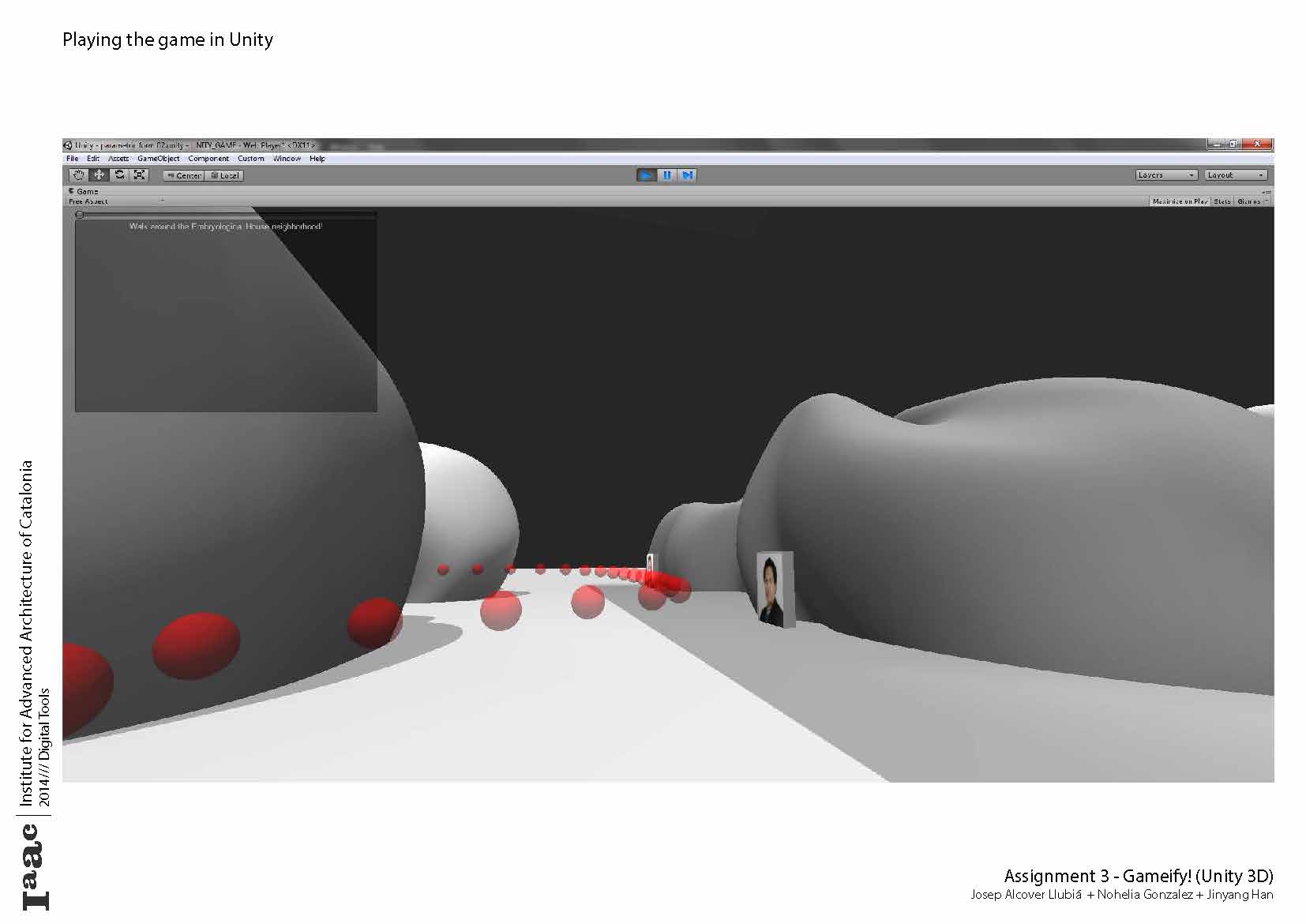Image resolution: width=1306 pixels, height=924 pixels.
Task: Advance one frame with the Step button
Action: click(688, 175)
